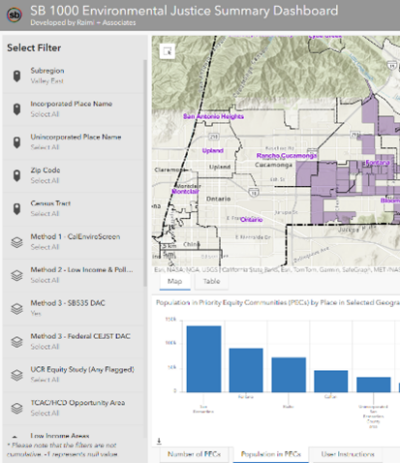This screenshot has width=400, height=463.
Task: Click the Developed by Raimi + Associates subtitle
Action: 83,23
